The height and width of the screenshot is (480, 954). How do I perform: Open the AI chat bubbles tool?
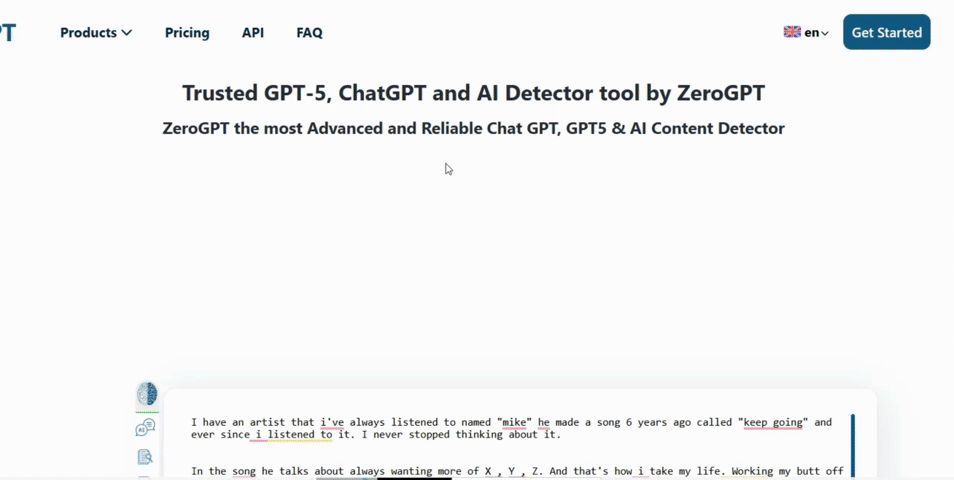click(x=145, y=428)
